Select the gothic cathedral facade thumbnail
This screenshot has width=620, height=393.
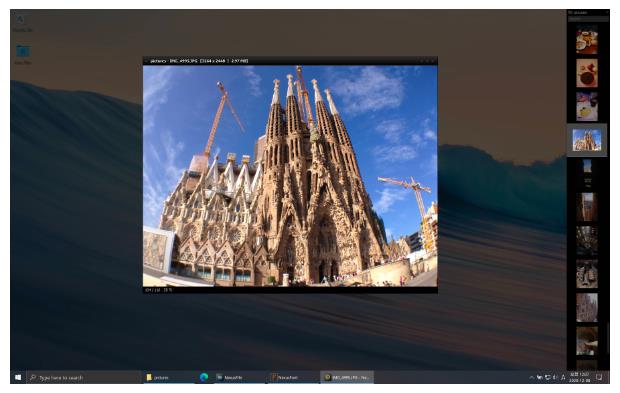click(586, 307)
